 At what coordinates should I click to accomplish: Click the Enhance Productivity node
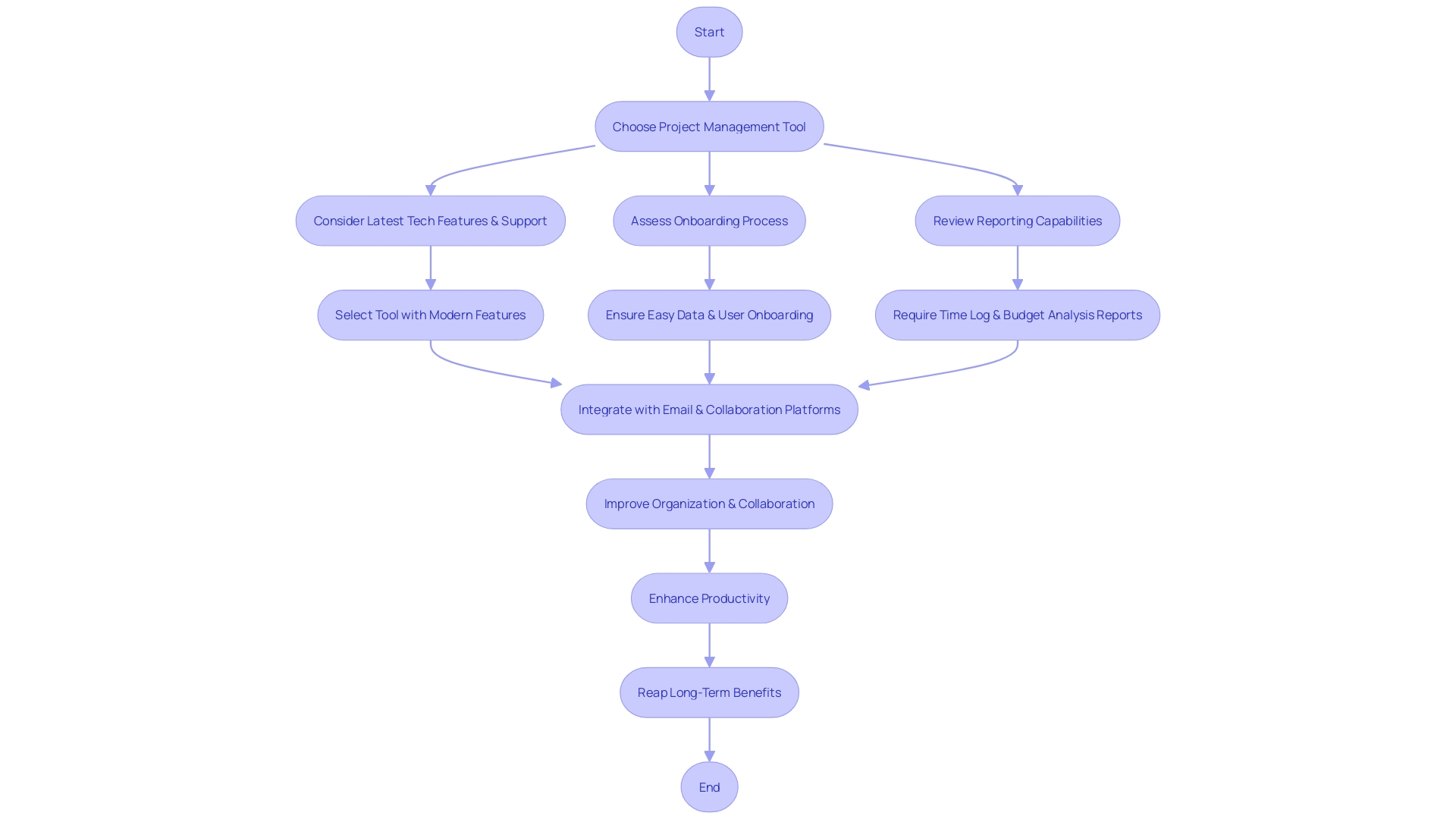pyautogui.click(x=709, y=597)
